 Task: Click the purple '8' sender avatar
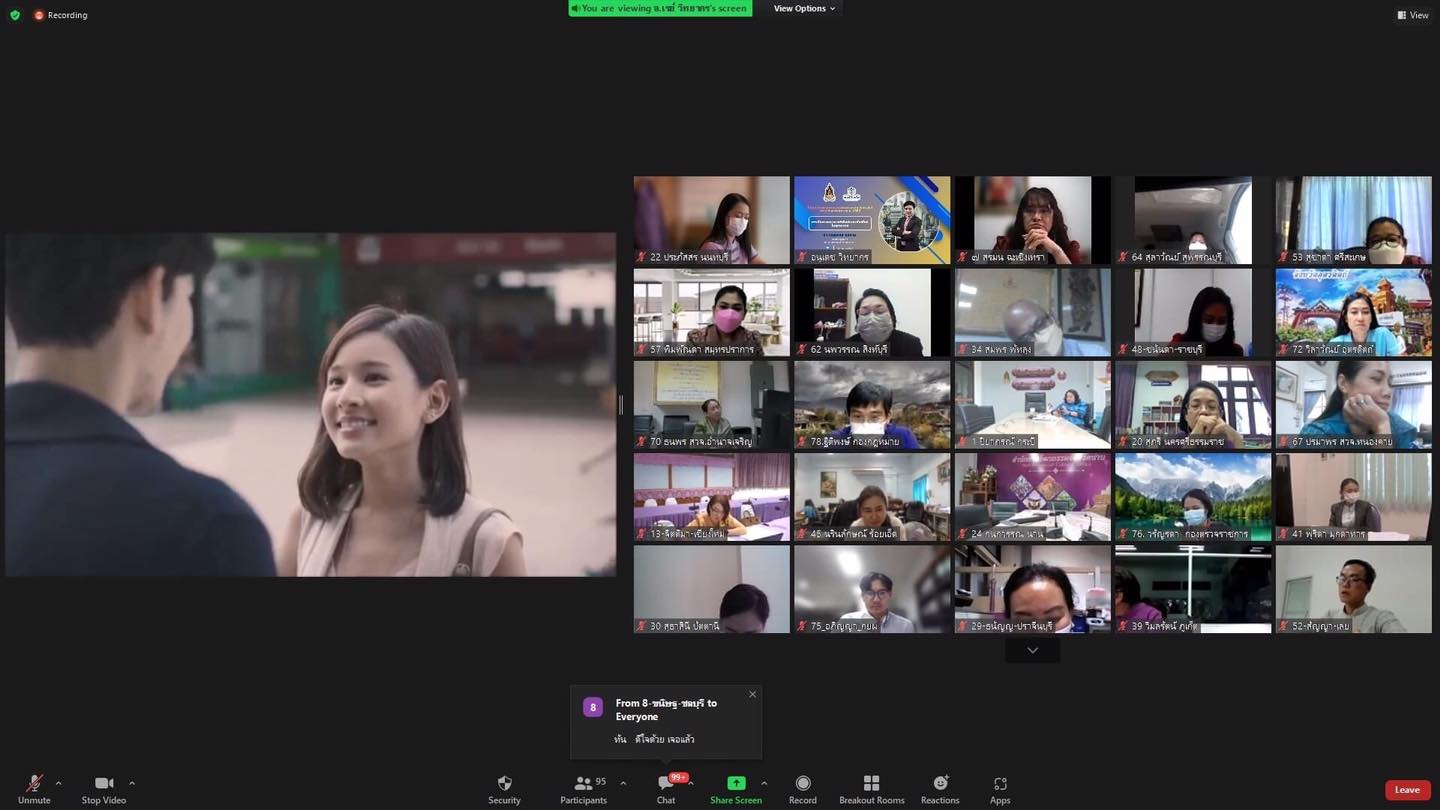point(593,707)
